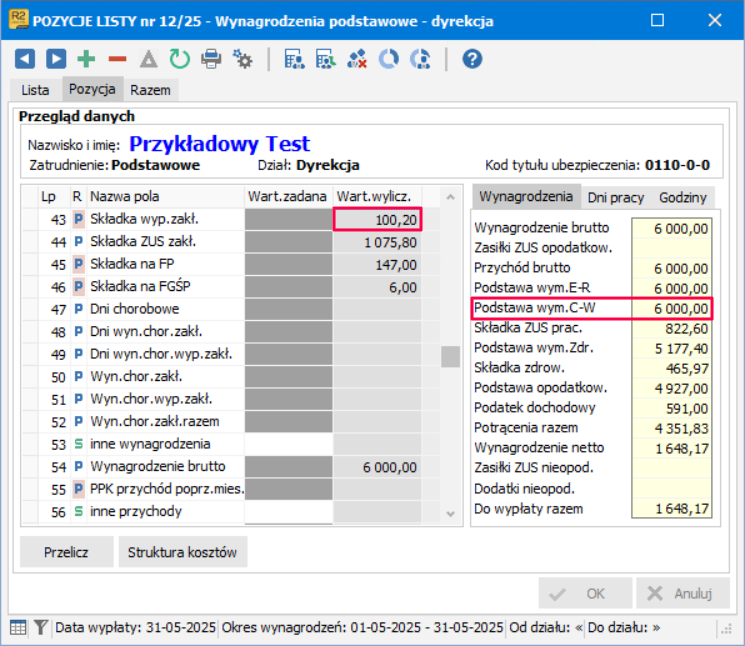
Task: Select the Pozycja tab
Action: [92, 89]
